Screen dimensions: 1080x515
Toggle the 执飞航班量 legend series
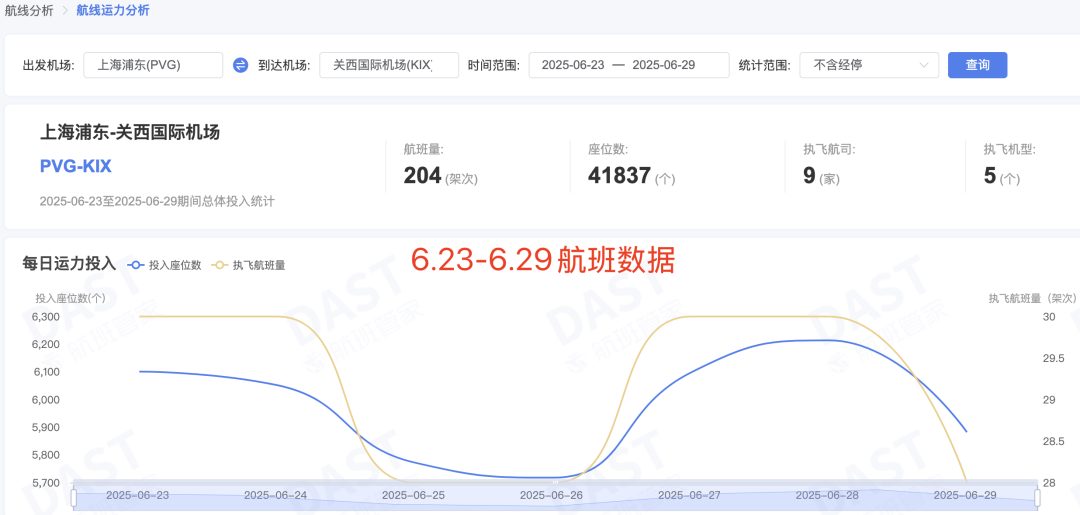pyautogui.click(x=249, y=265)
